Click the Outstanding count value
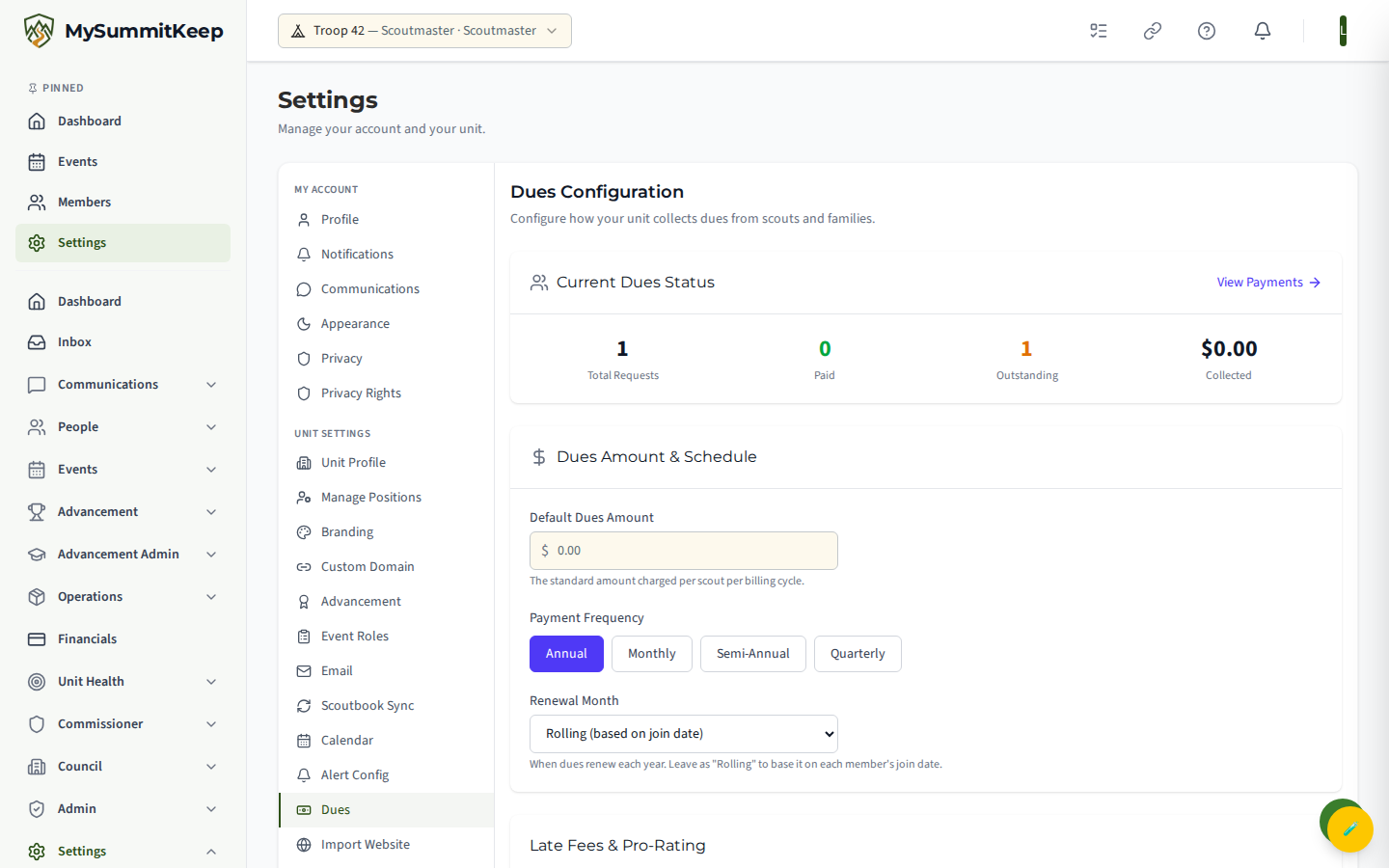1389x868 pixels. [1026, 348]
